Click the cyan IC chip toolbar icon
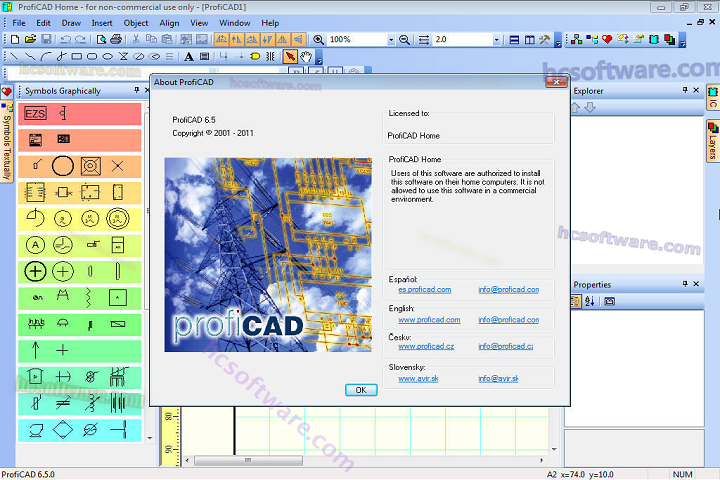Image resolution: width=720 pixels, height=480 pixels. pos(654,40)
